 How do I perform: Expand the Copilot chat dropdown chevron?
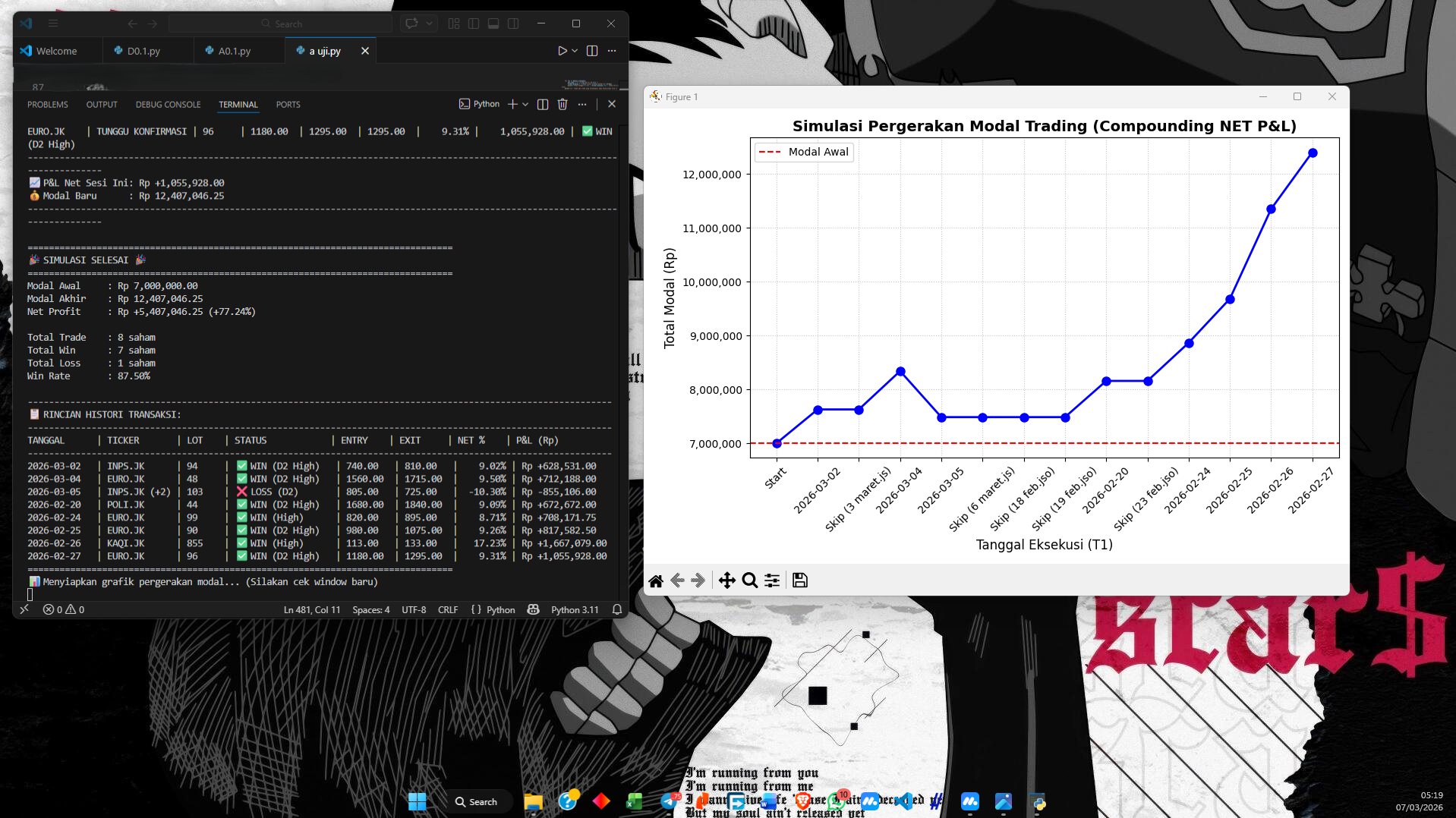pyautogui.click(x=429, y=24)
